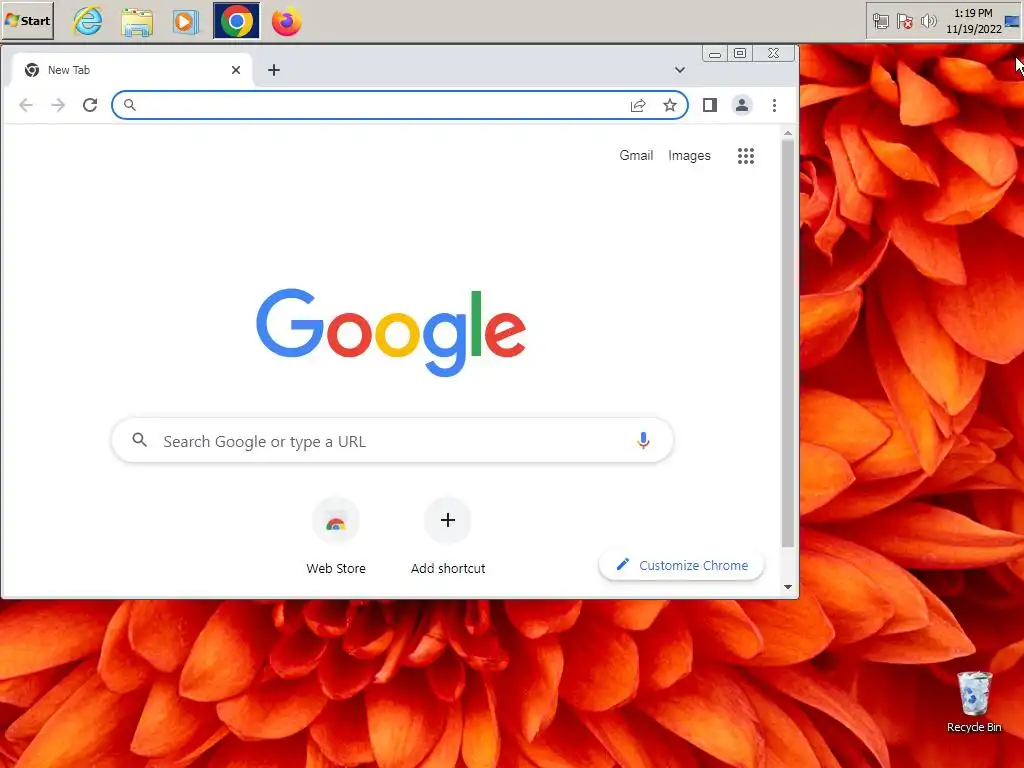Open Chrome's three-dot menu
The image size is (1024, 768).
774,105
